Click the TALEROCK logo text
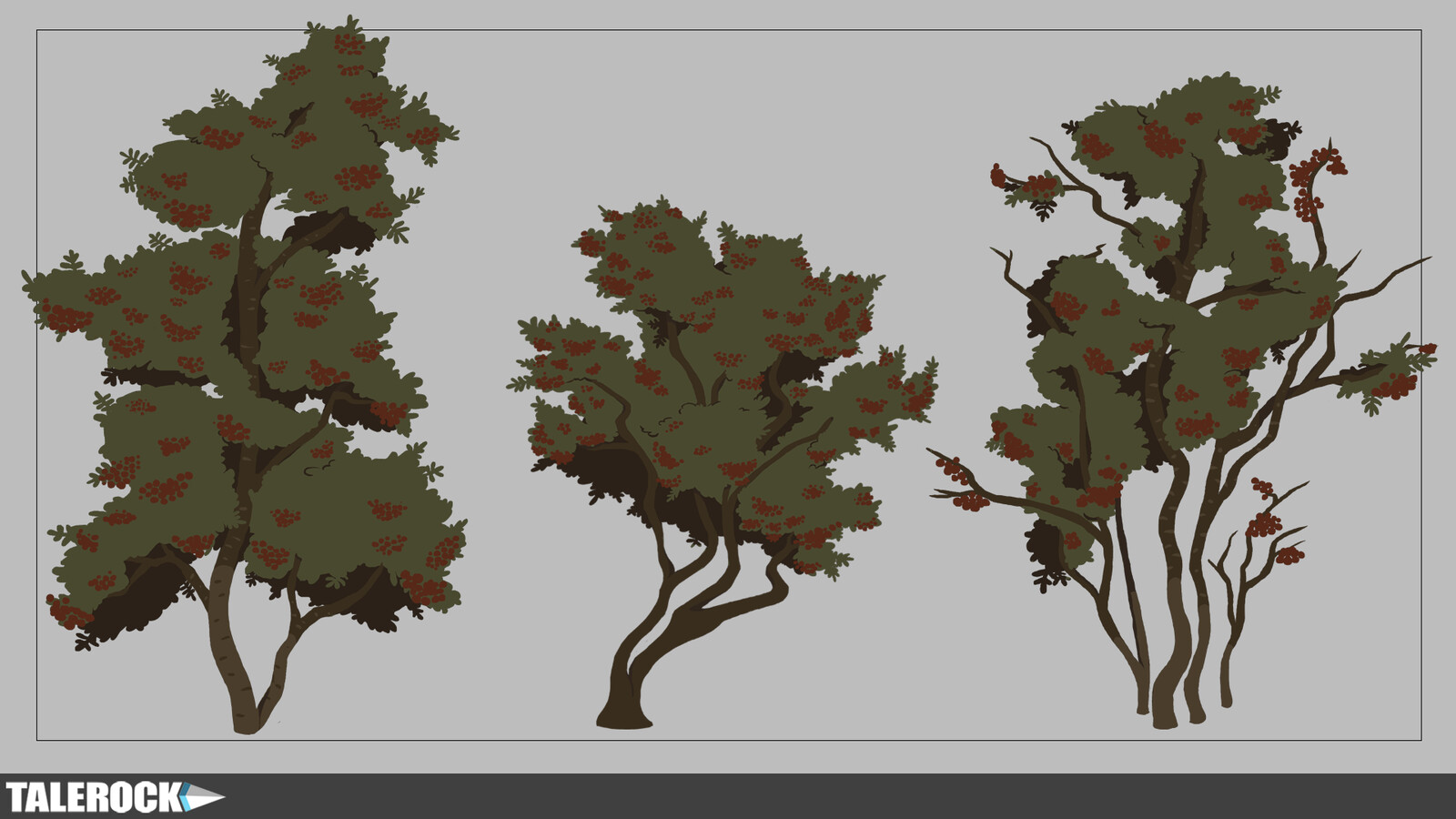1456x819 pixels. [x=94, y=797]
